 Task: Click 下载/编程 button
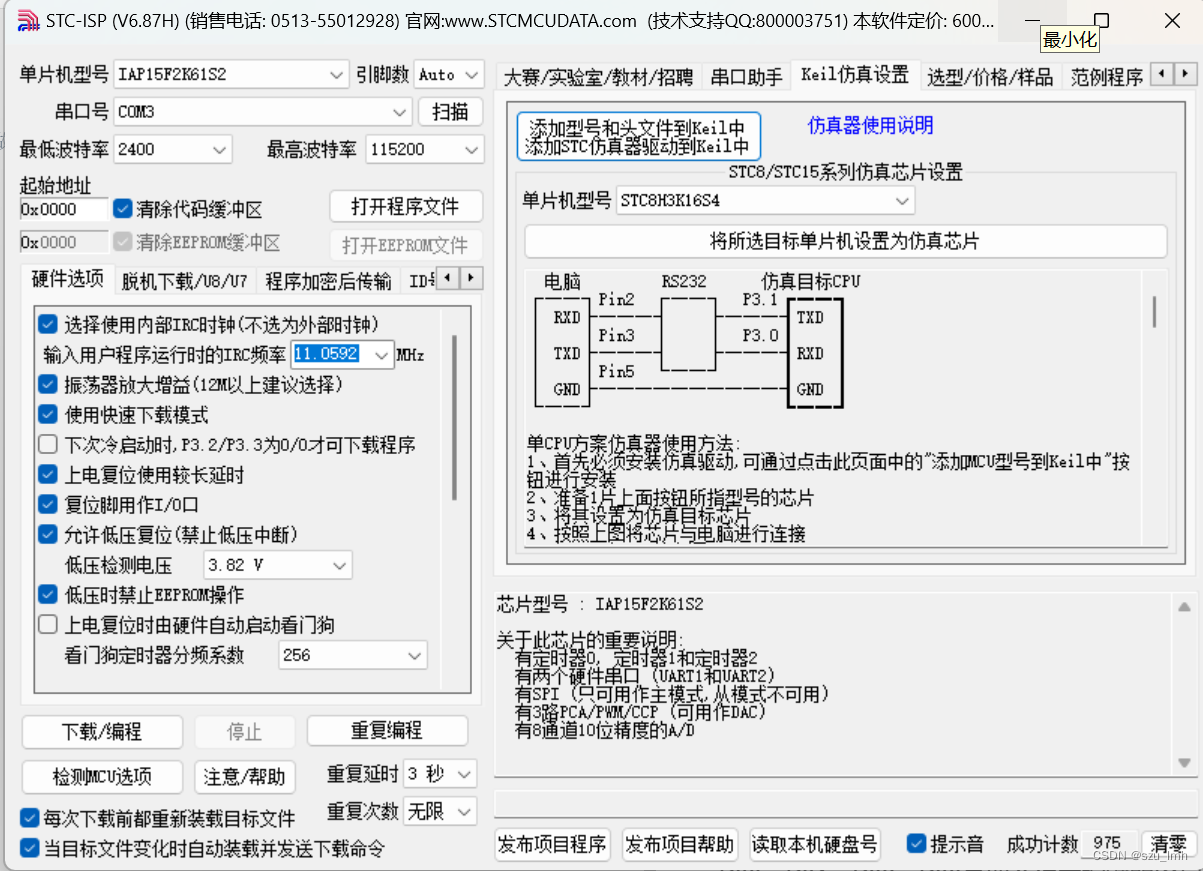coord(102,731)
